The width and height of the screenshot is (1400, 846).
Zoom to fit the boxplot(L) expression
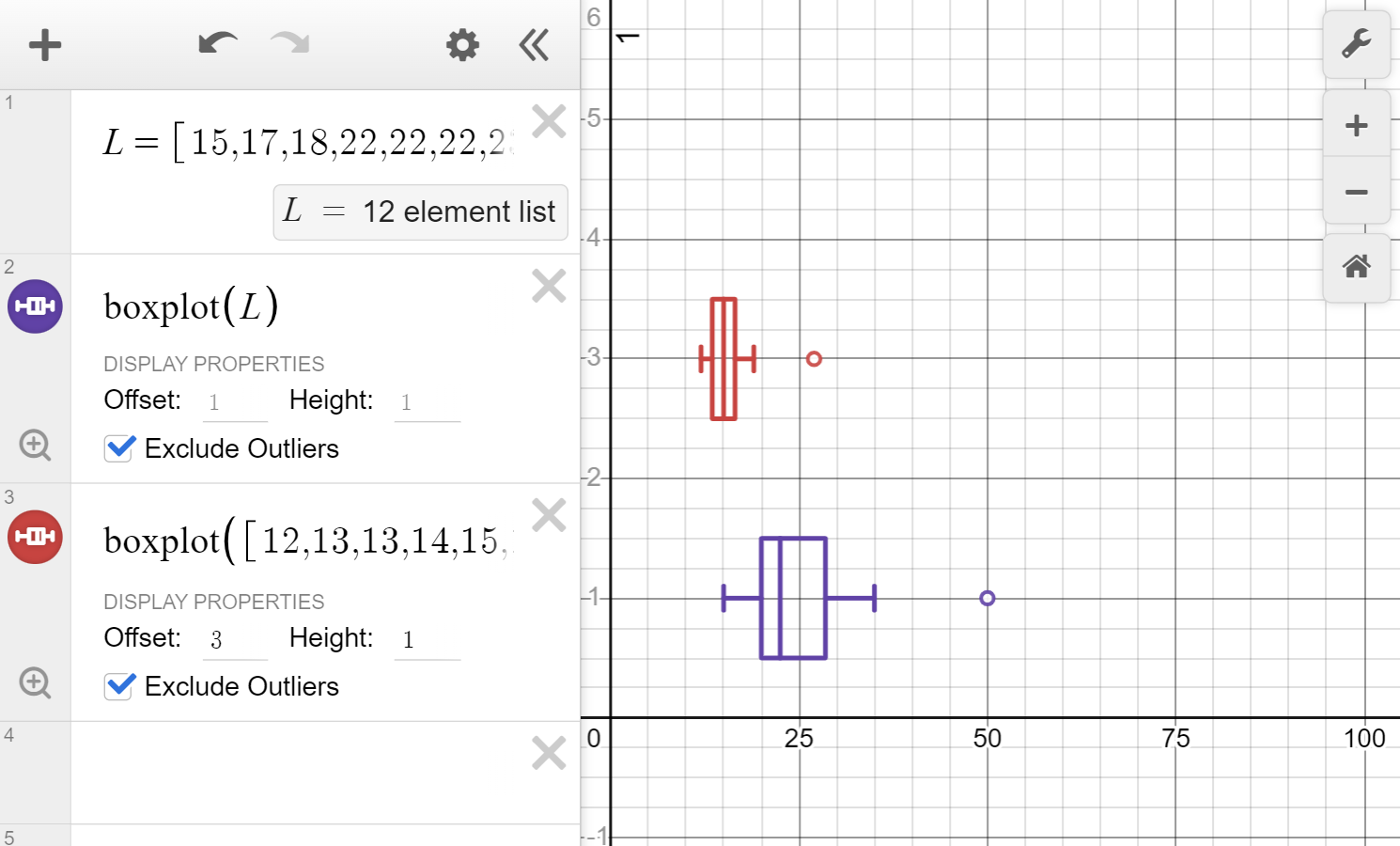point(35,445)
